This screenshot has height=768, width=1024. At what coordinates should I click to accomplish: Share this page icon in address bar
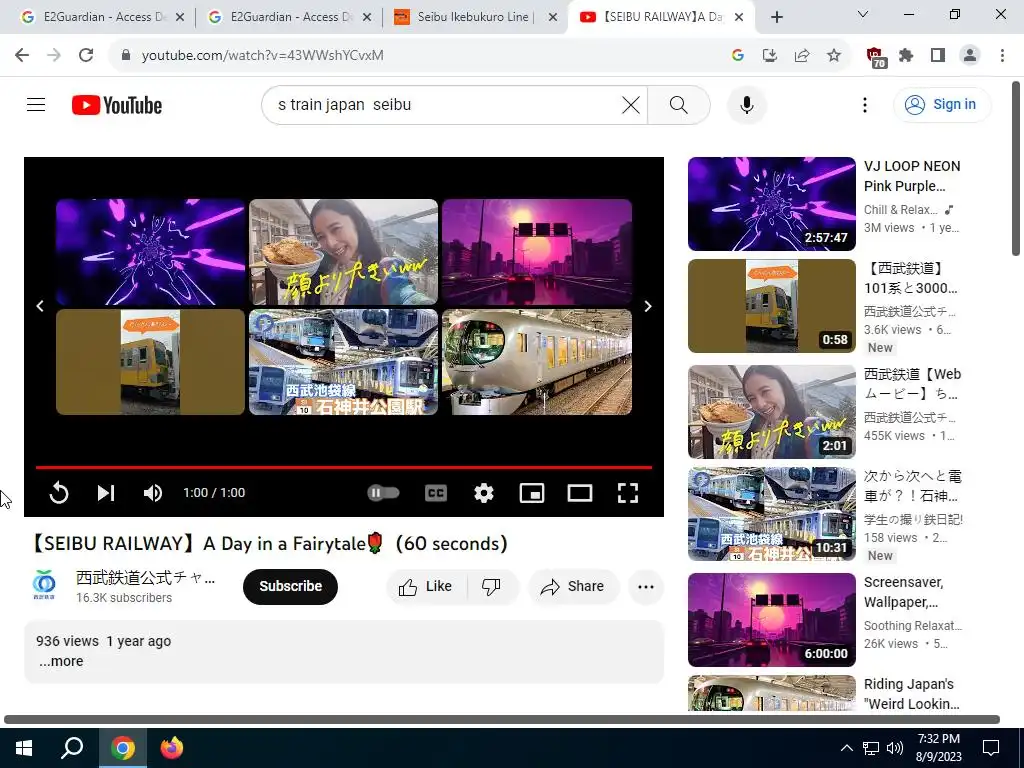pyautogui.click(x=802, y=56)
